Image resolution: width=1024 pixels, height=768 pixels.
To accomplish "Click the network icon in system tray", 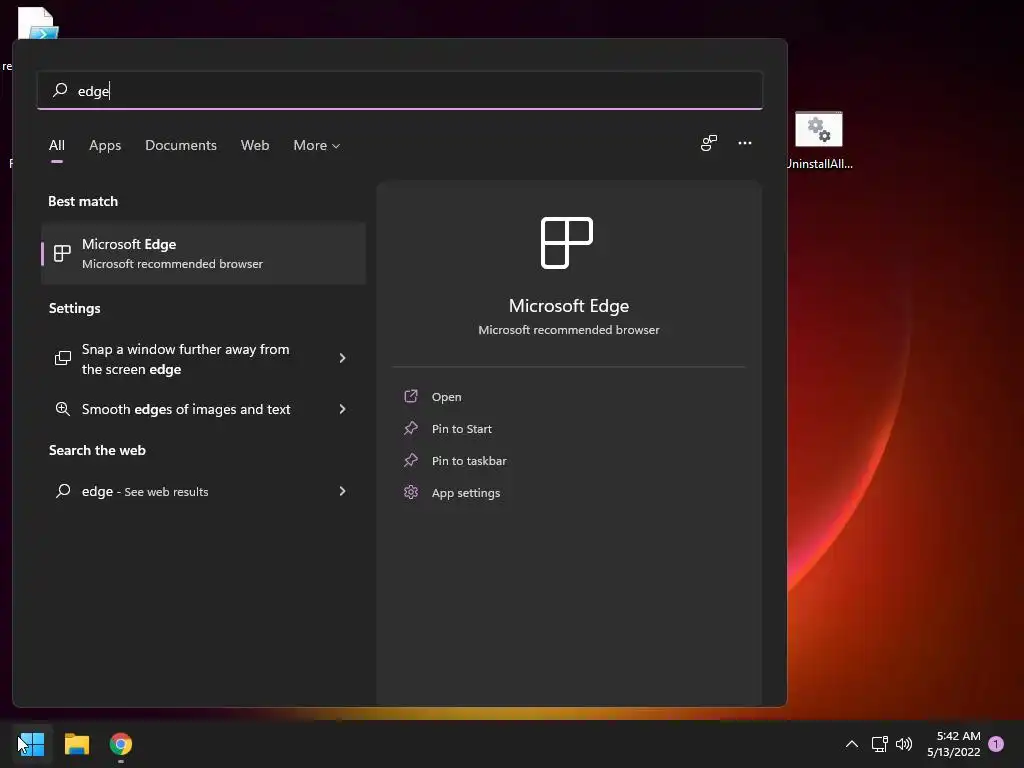I will pyautogui.click(x=880, y=743).
